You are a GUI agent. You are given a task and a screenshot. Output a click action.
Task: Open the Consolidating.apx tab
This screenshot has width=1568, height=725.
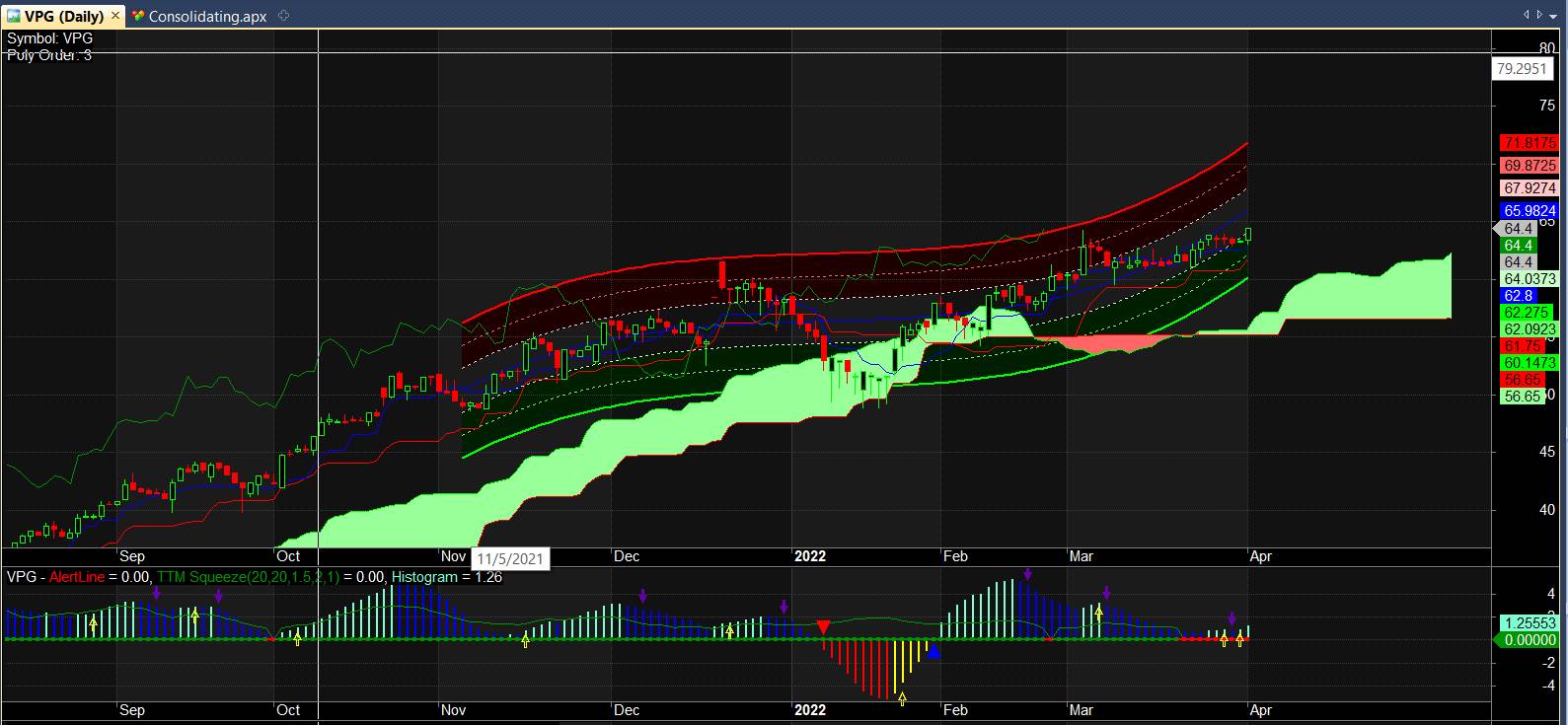tap(207, 16)
